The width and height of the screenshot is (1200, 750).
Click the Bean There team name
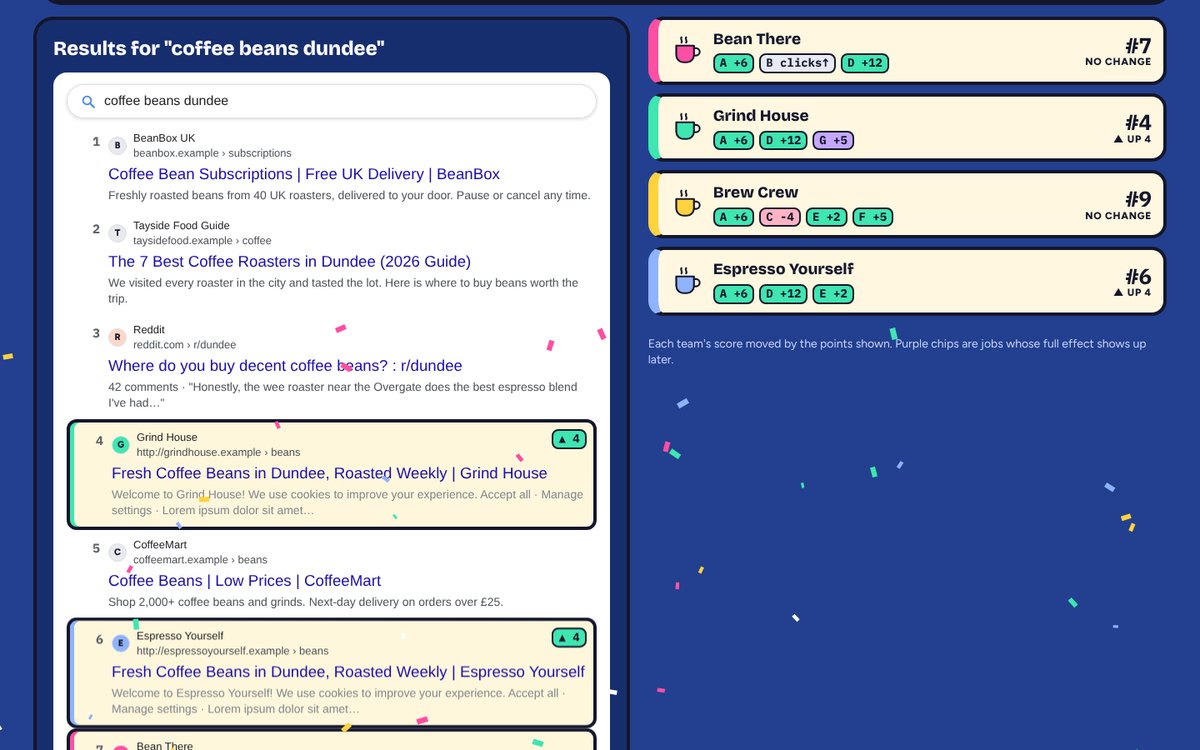point(757,39)
